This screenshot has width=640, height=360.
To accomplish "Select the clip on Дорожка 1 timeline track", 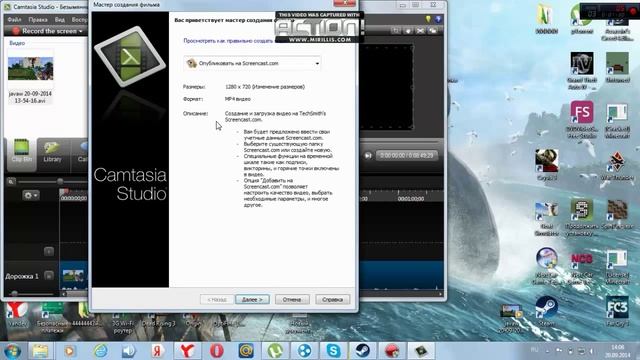I will tap(73, 276).
